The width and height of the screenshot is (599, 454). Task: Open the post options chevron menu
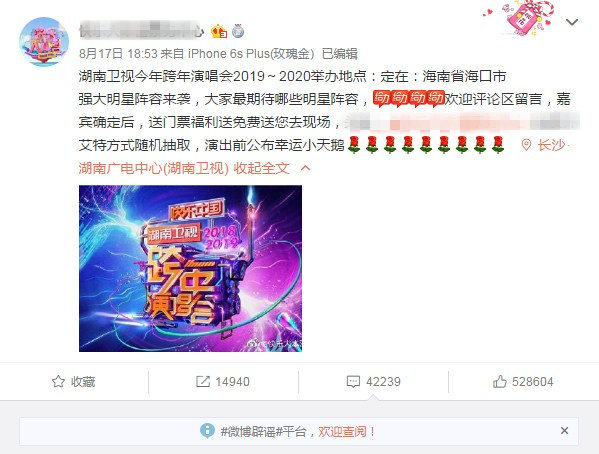[571, 22]
